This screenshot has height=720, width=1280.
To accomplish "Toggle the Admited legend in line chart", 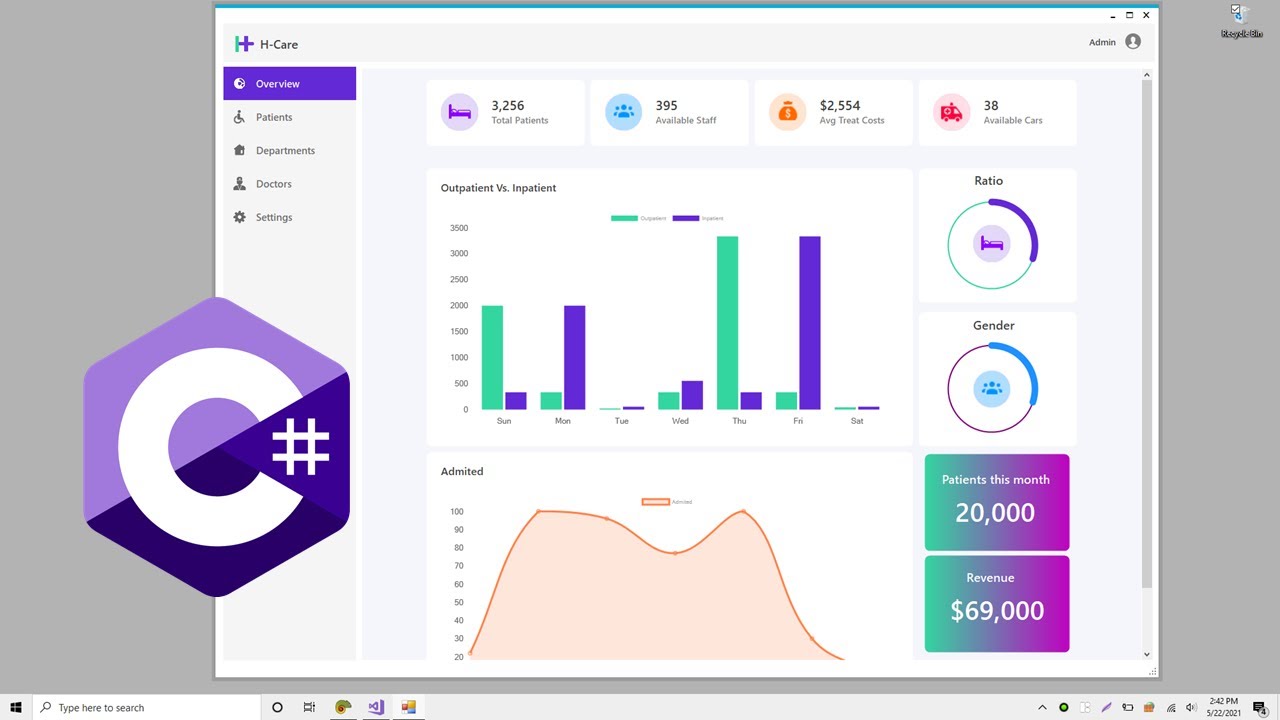I will tap(667, 502).
